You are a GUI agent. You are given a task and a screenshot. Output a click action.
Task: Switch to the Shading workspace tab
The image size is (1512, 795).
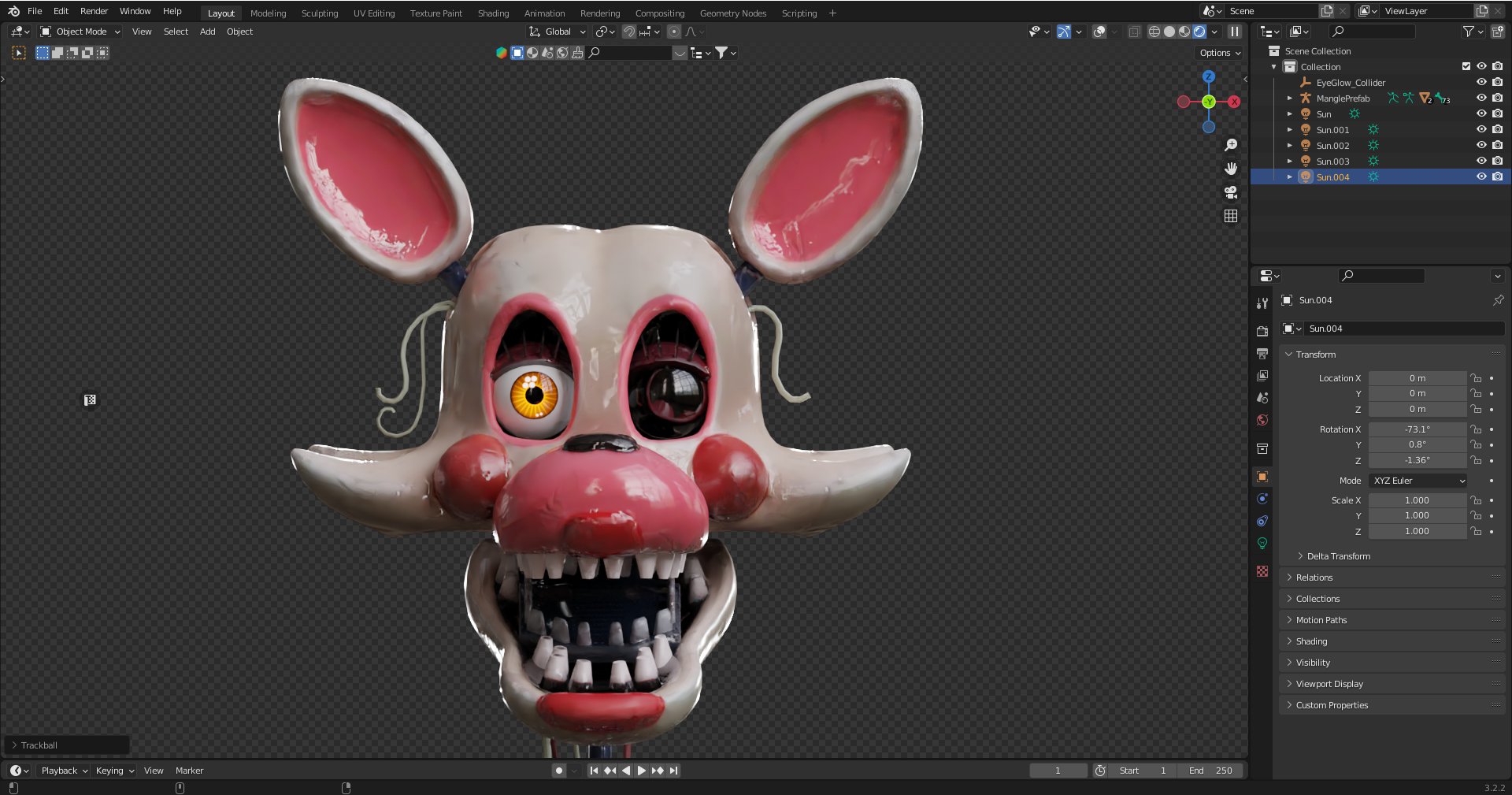tap(493, 13)
